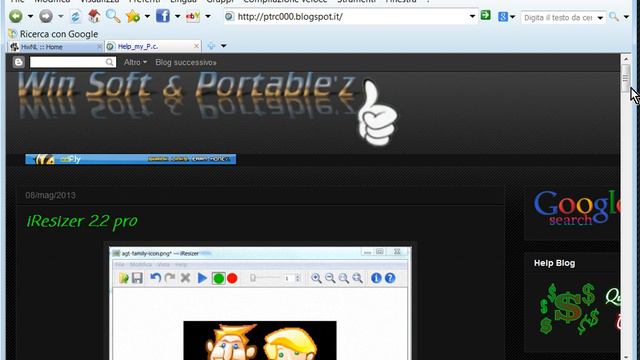This screenshot has width=640, height=360.
Task: Go to the browser Home page icon
Action: [94, 16]
